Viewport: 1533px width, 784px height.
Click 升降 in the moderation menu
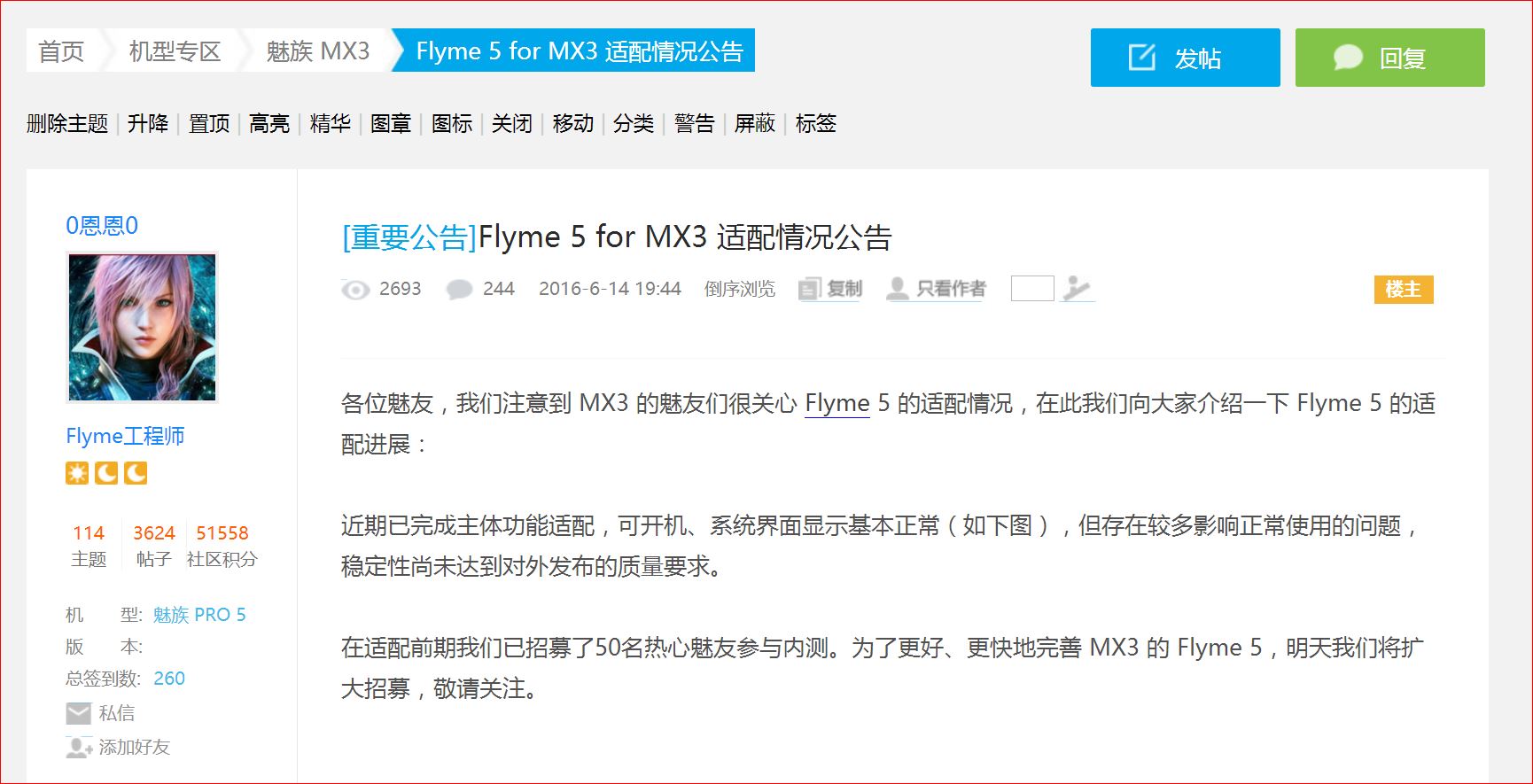[x=148, y=123]
